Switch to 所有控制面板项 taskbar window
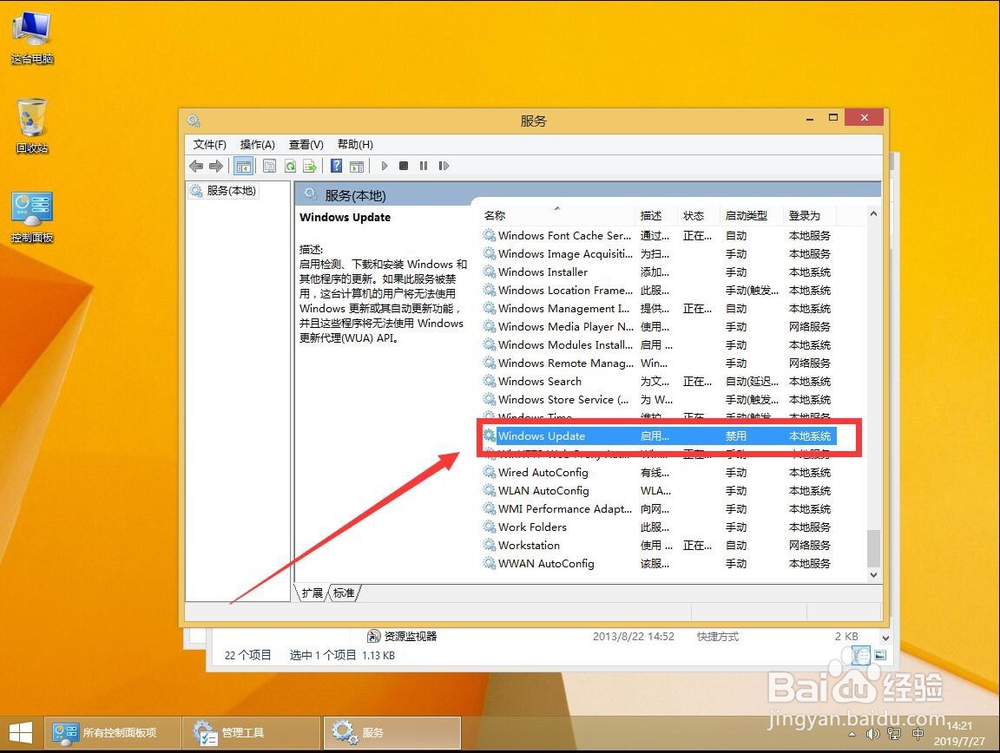This screenshot has height=753, width=1000. tap(112, 733)
